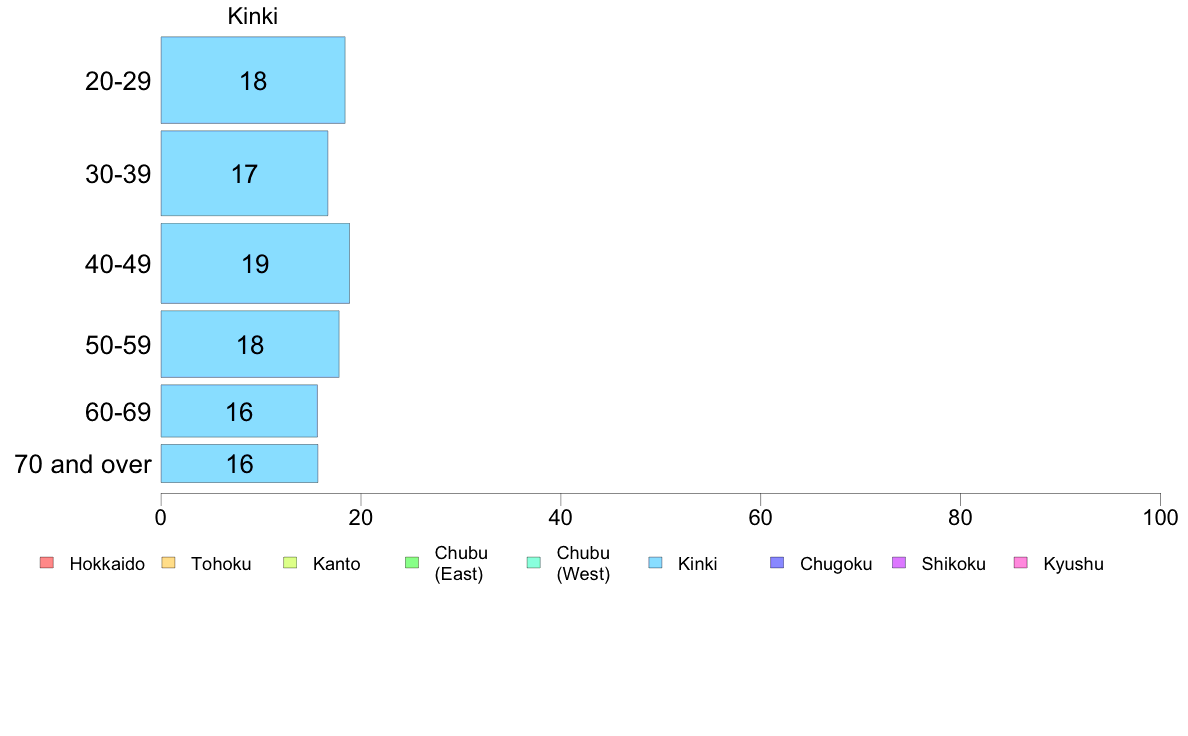Select the 40-49 bar showing 19
The height and width of the screenshot is (736, 1188).
[255, 264]
